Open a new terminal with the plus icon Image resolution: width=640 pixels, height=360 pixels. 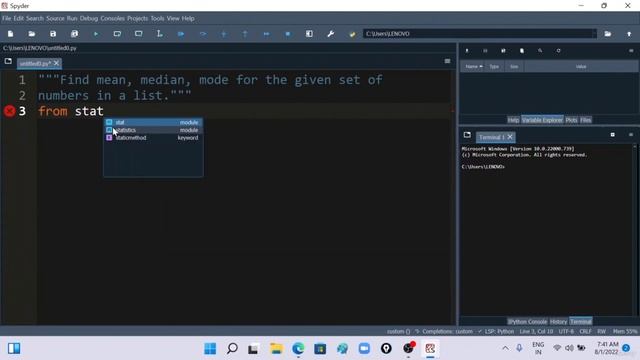612,135
